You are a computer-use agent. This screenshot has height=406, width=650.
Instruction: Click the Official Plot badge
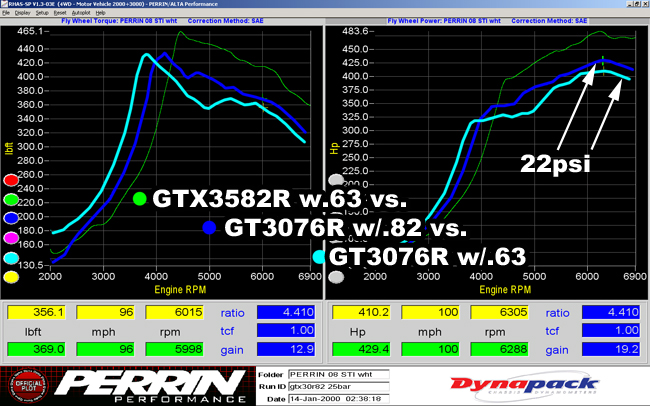[x=29, y=386]
